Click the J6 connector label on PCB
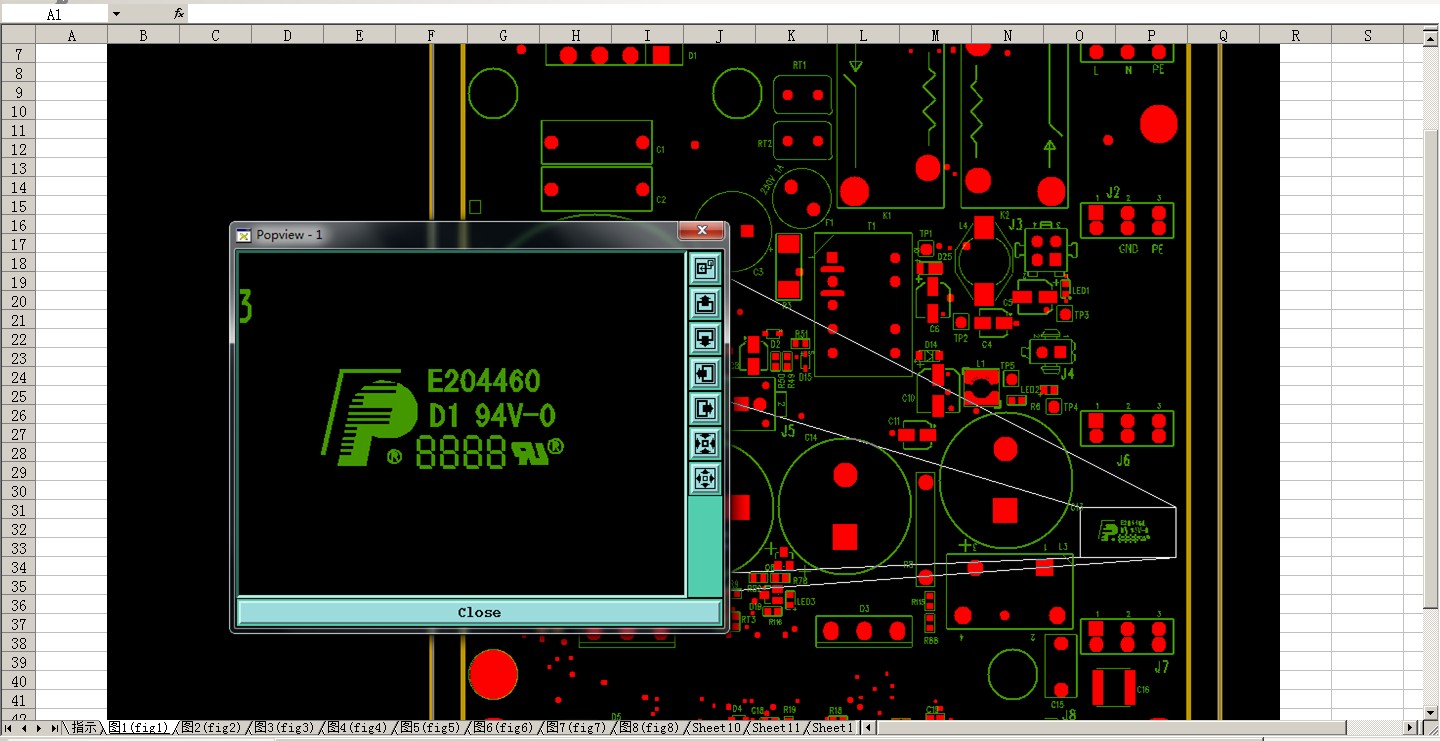The width and height of the screenshot is (1440, 741). tap(1124, 460)
